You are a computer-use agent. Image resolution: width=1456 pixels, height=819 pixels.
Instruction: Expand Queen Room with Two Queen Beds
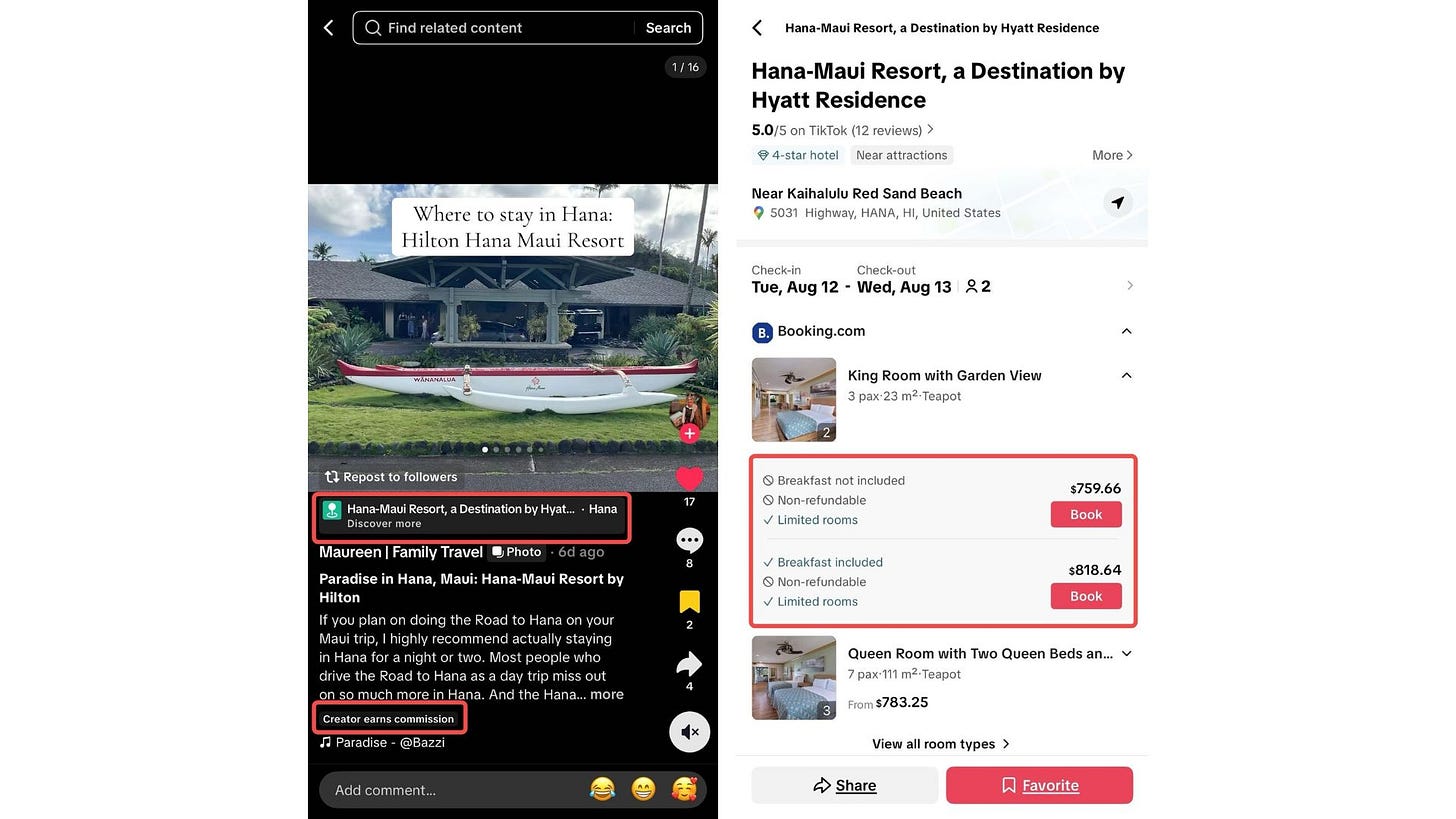pos(1127,653)
